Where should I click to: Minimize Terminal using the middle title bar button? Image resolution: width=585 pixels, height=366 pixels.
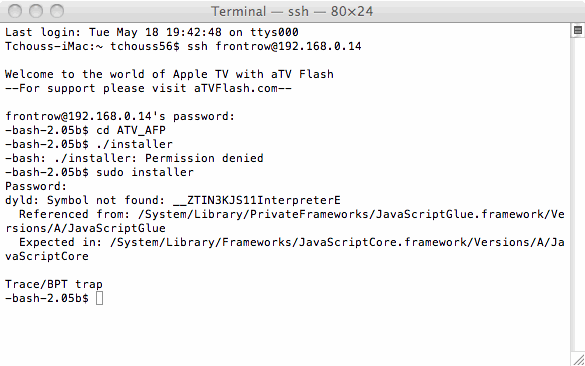(x=36, y=11)
